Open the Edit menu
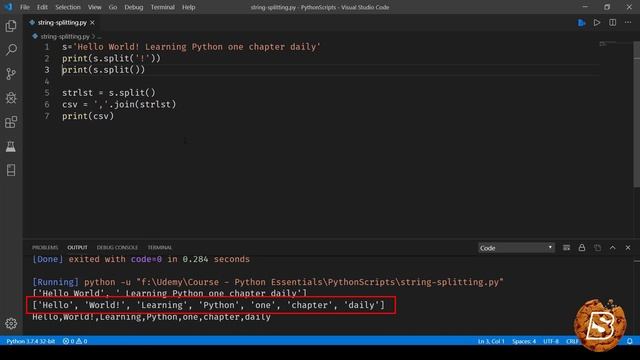This screenshot has width=640, height=360. click(x=42, y=7)
